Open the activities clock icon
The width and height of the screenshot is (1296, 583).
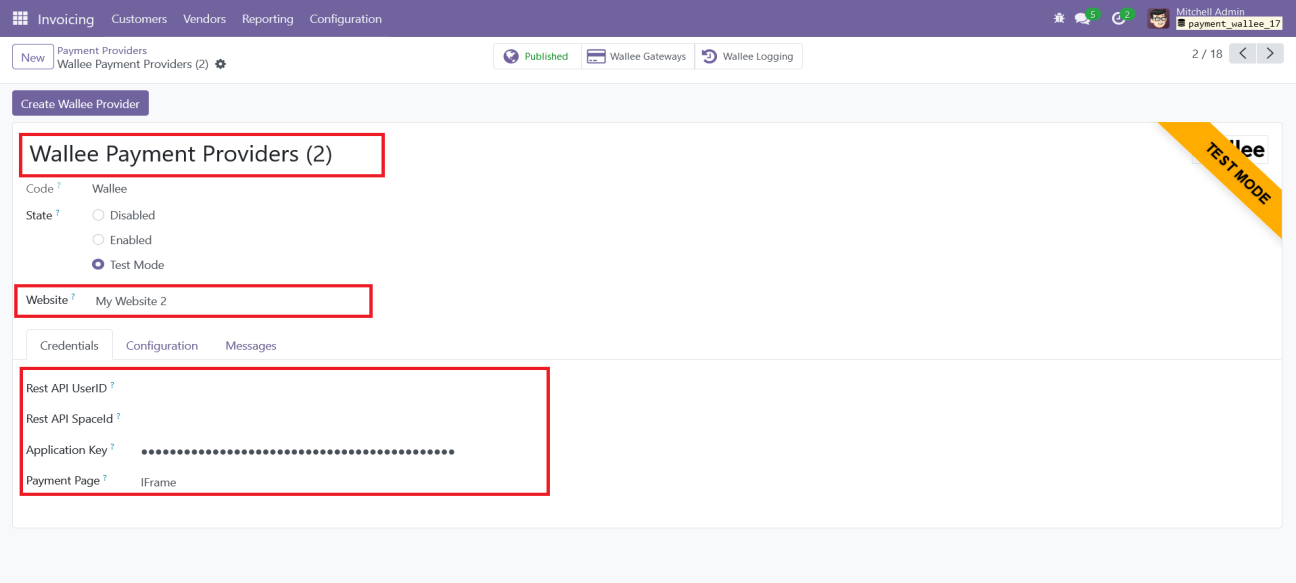(x=1119, y=19)
